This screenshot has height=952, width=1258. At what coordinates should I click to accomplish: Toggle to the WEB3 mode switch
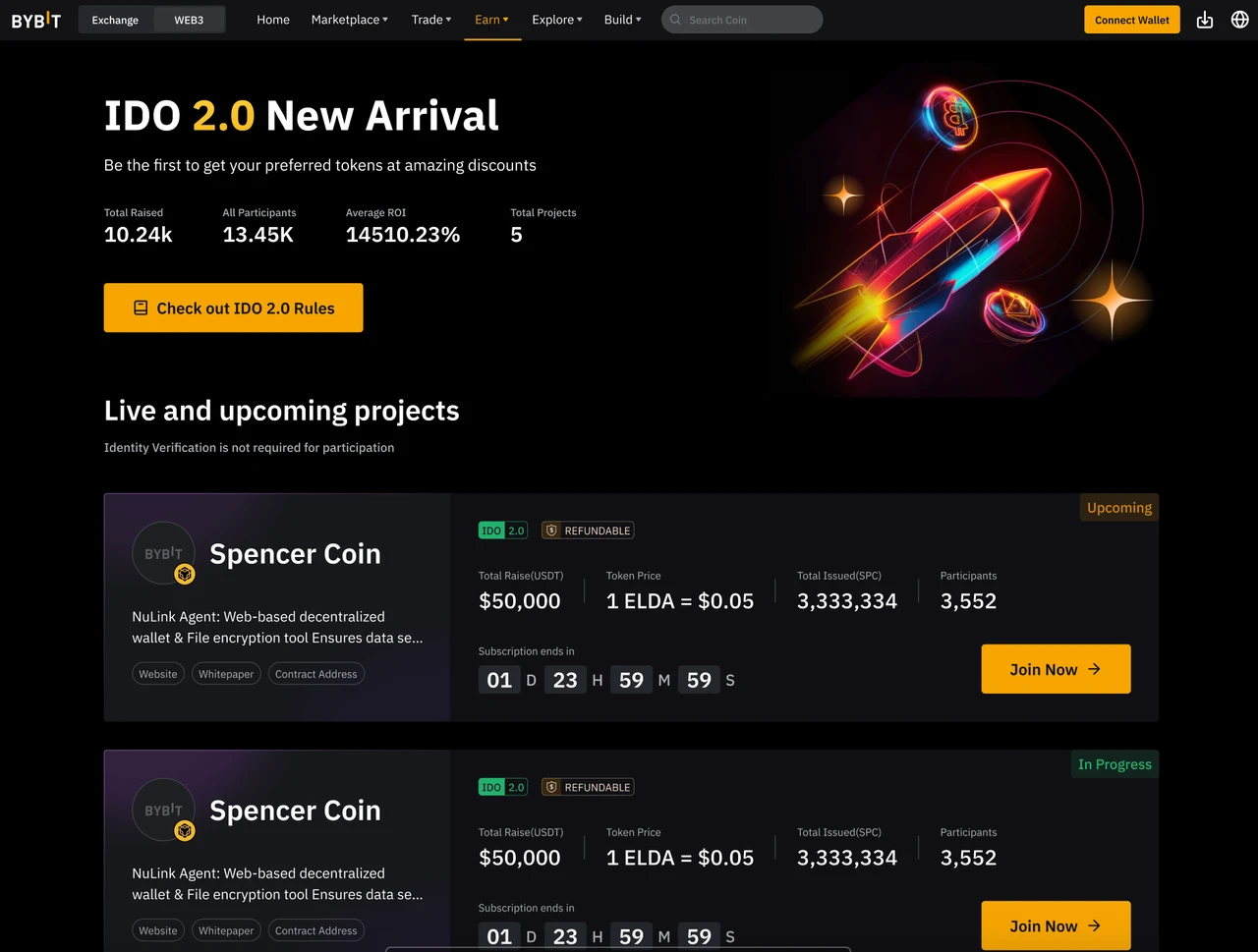pyautogui.click(x=189, y=19)
